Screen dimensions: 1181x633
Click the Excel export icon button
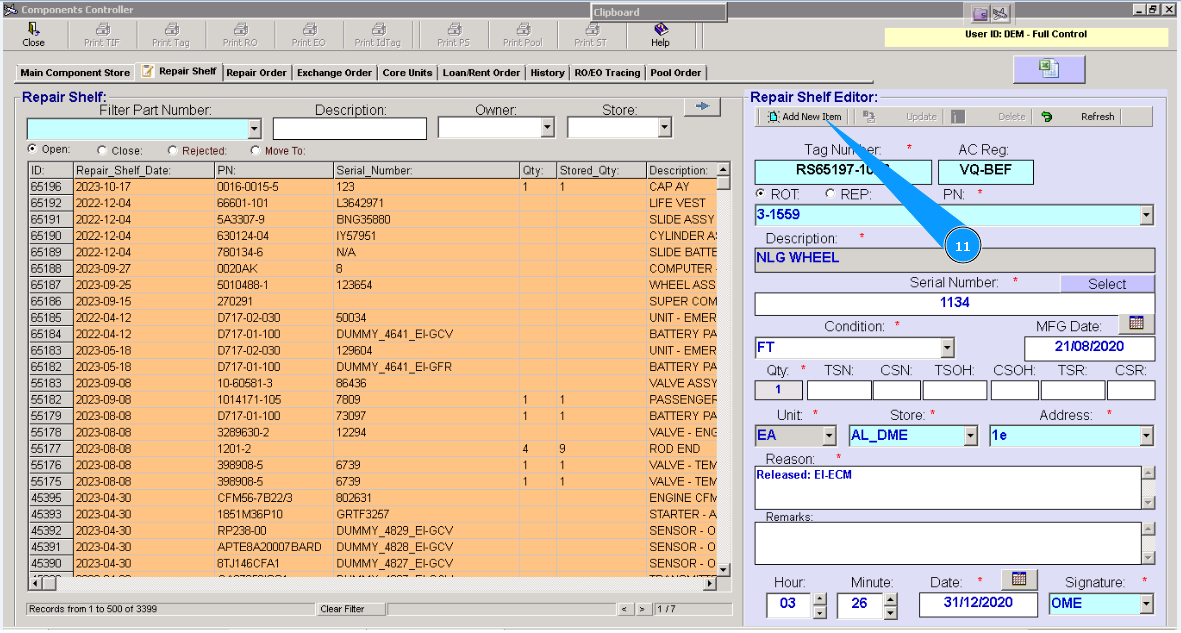coord(1048,69)
